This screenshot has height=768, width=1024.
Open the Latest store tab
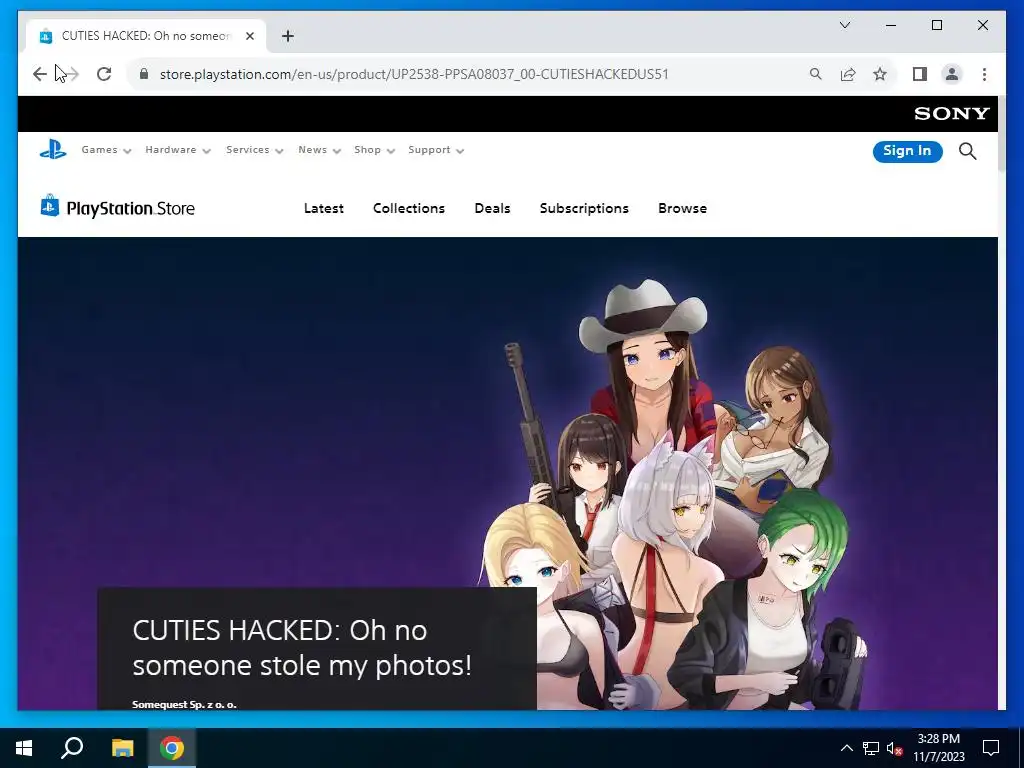coord(323,208)
